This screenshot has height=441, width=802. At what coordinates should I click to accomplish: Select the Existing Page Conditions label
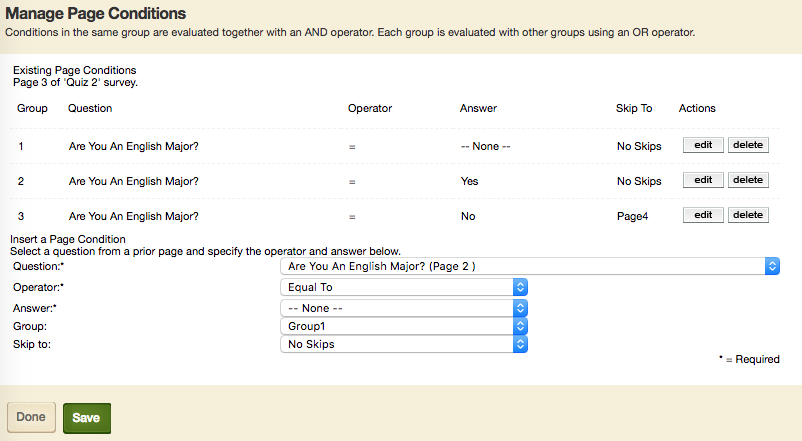75,70
